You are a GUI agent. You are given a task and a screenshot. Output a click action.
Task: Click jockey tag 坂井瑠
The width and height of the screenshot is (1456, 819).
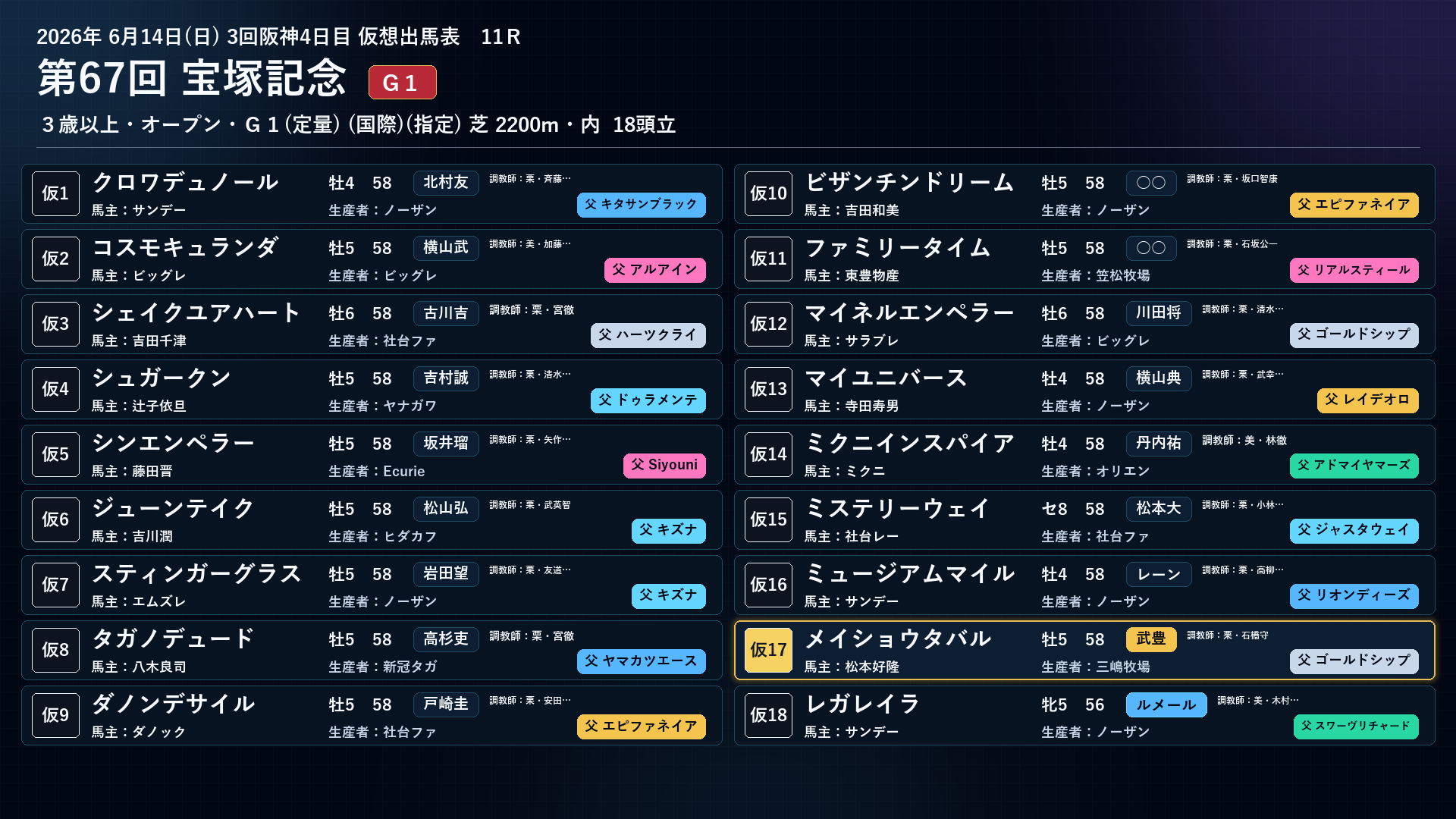click(x=446, y=444)
